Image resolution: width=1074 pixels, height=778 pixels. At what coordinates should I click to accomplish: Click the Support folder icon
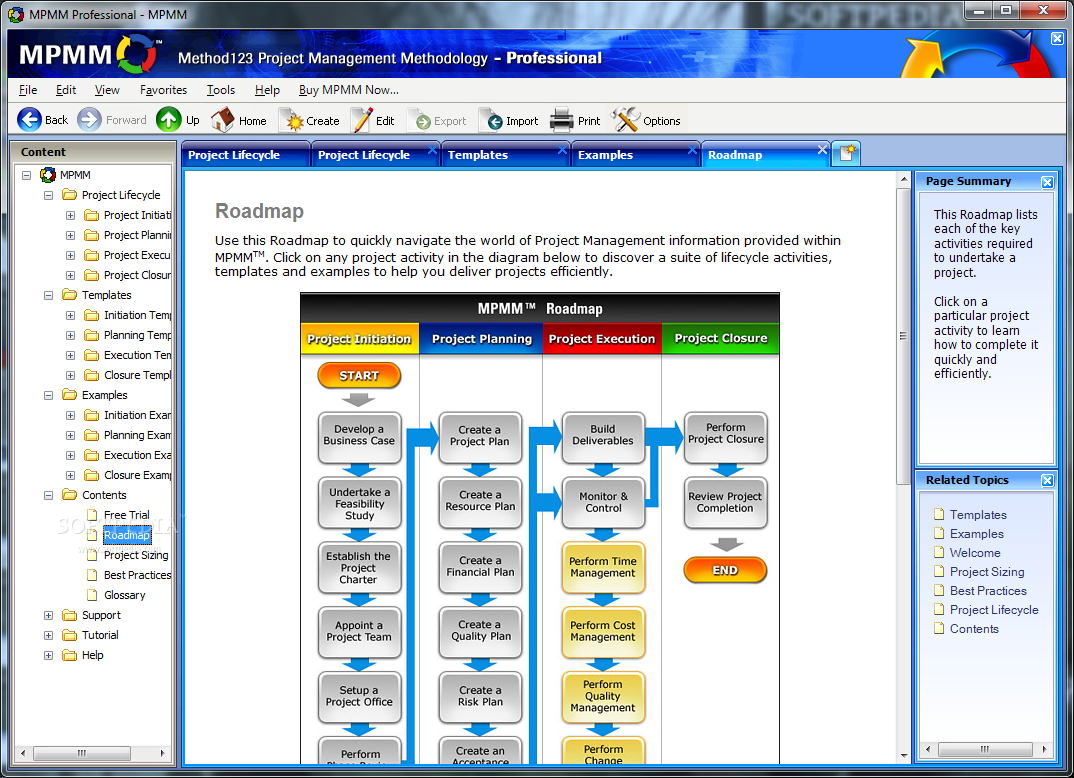(x=69, y=615)
